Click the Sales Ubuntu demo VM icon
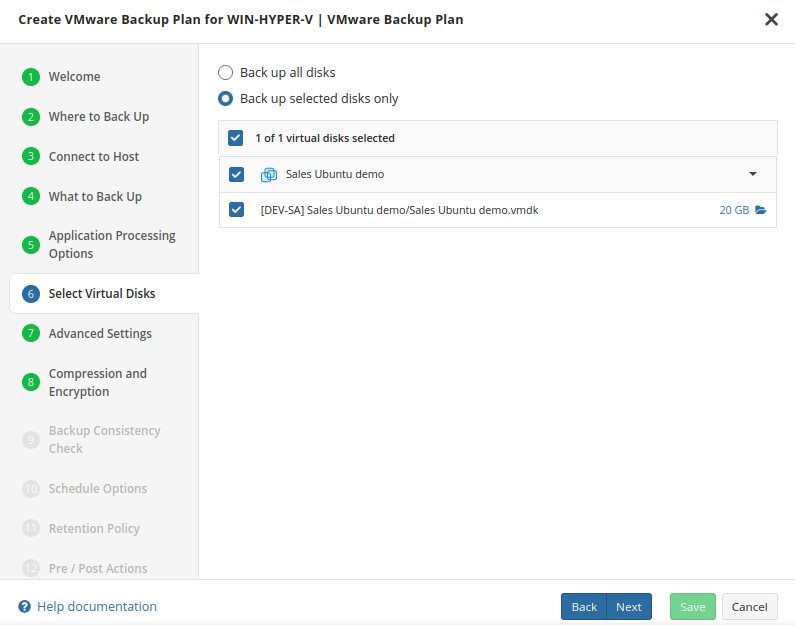Viewport: 795px width, 625px height. coord(268,175)
